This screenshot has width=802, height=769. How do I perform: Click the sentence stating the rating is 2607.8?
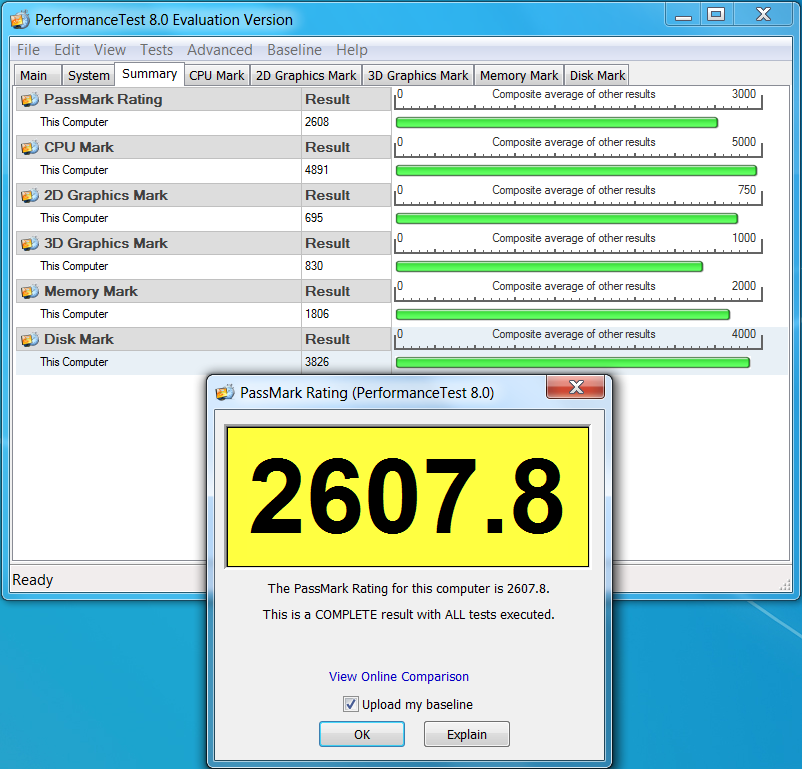tap(409, 588)
